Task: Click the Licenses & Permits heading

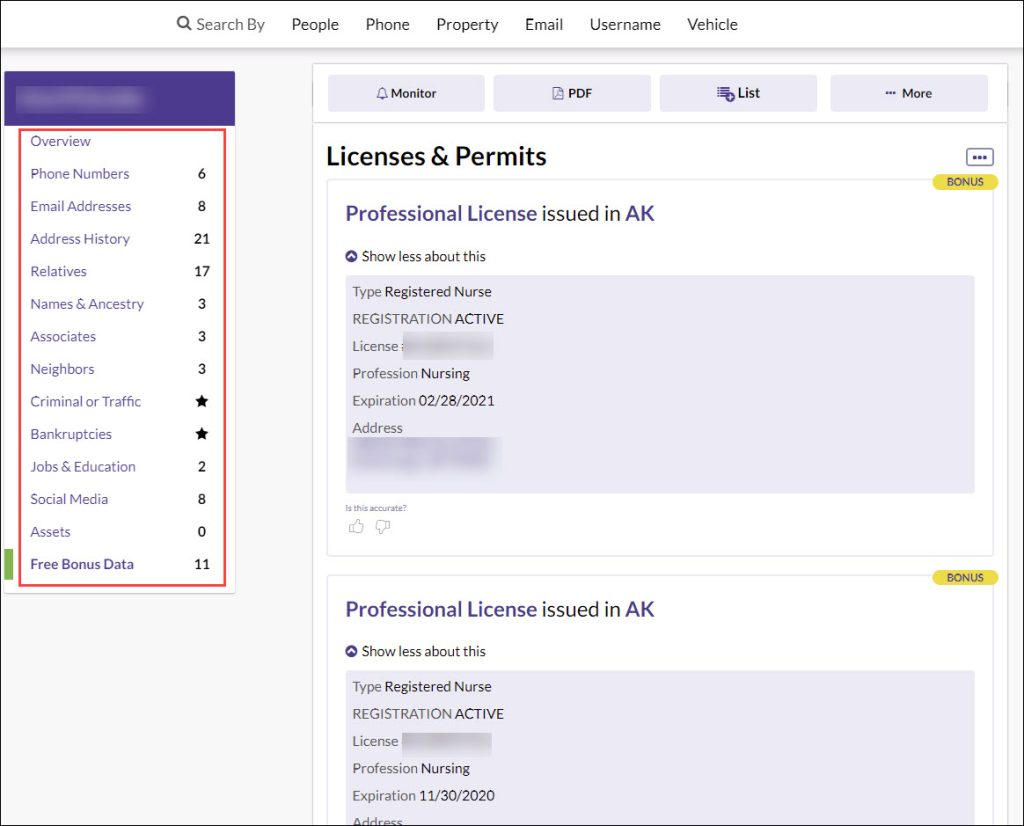Action: (x=436, y=157)
